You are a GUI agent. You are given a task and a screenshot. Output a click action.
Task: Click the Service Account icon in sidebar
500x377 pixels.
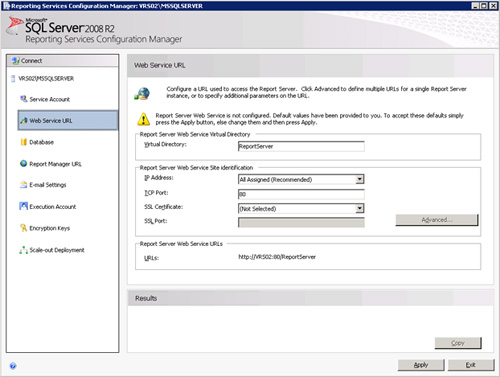point(23,99)
